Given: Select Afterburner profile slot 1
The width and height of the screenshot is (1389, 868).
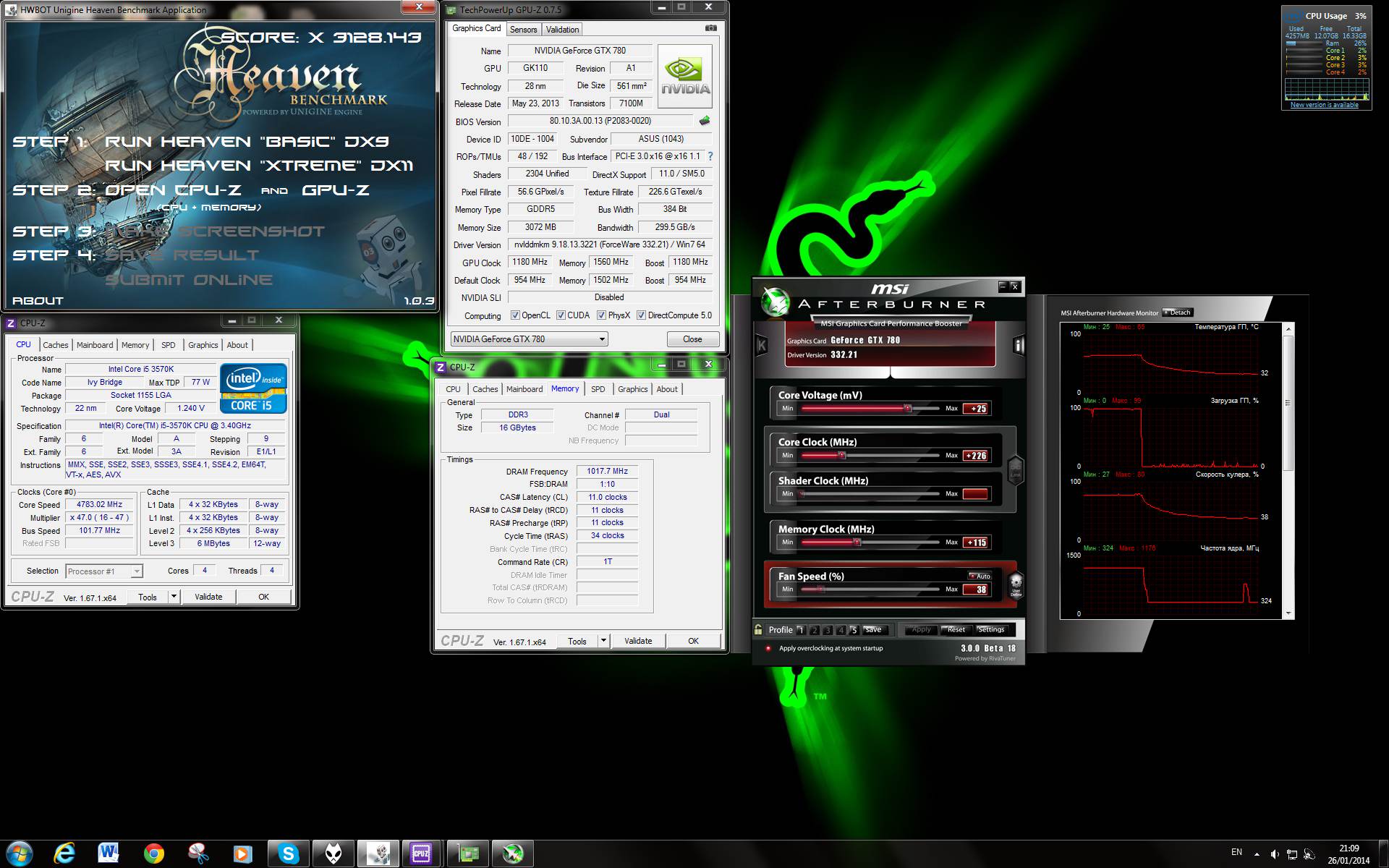Looking at the screenshot, I should [801, 630].
